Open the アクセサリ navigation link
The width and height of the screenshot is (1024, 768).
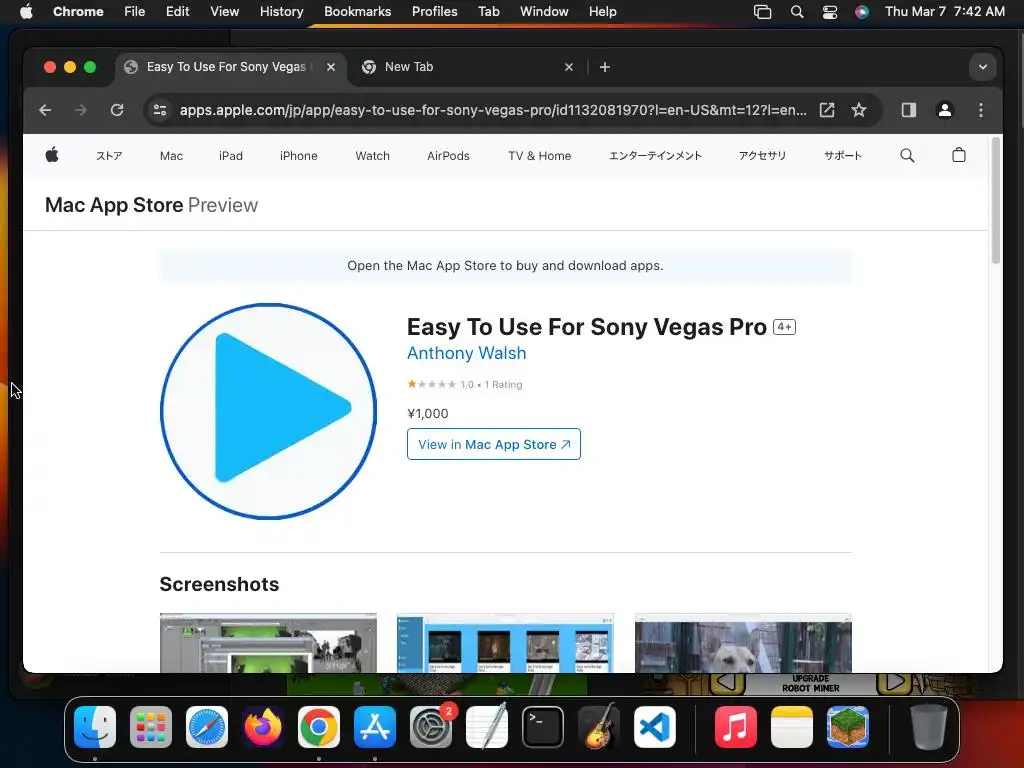pos(762,156)
